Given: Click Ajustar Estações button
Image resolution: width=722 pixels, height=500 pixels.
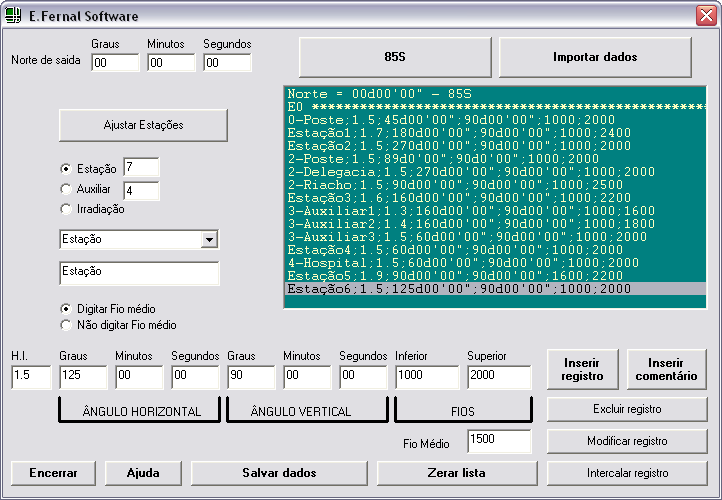Looking at the screenshot, I should [x=143, y=126].
